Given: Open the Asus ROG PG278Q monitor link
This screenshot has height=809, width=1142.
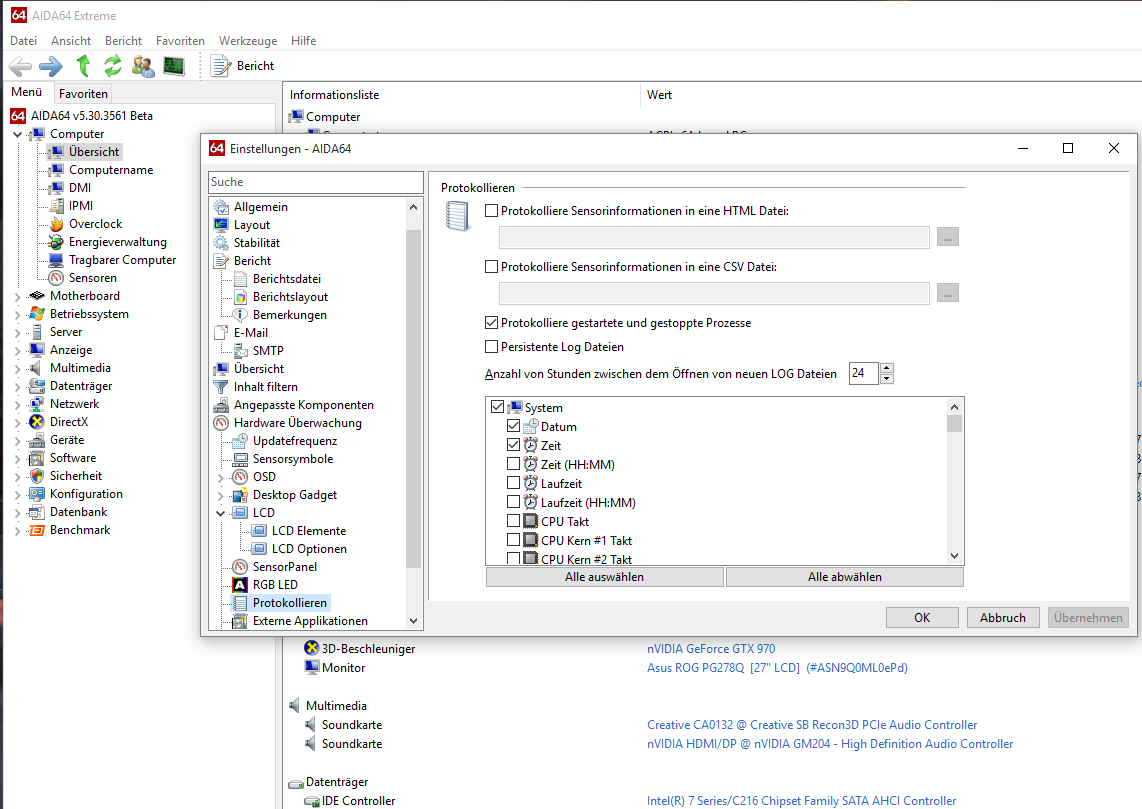Looking at the screenshot, I should pos(777,668).
